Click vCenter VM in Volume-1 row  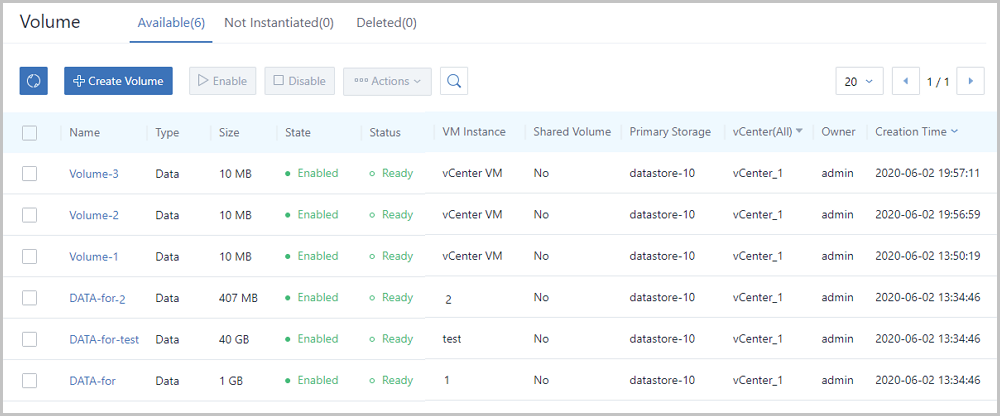(x=472, y=256)
